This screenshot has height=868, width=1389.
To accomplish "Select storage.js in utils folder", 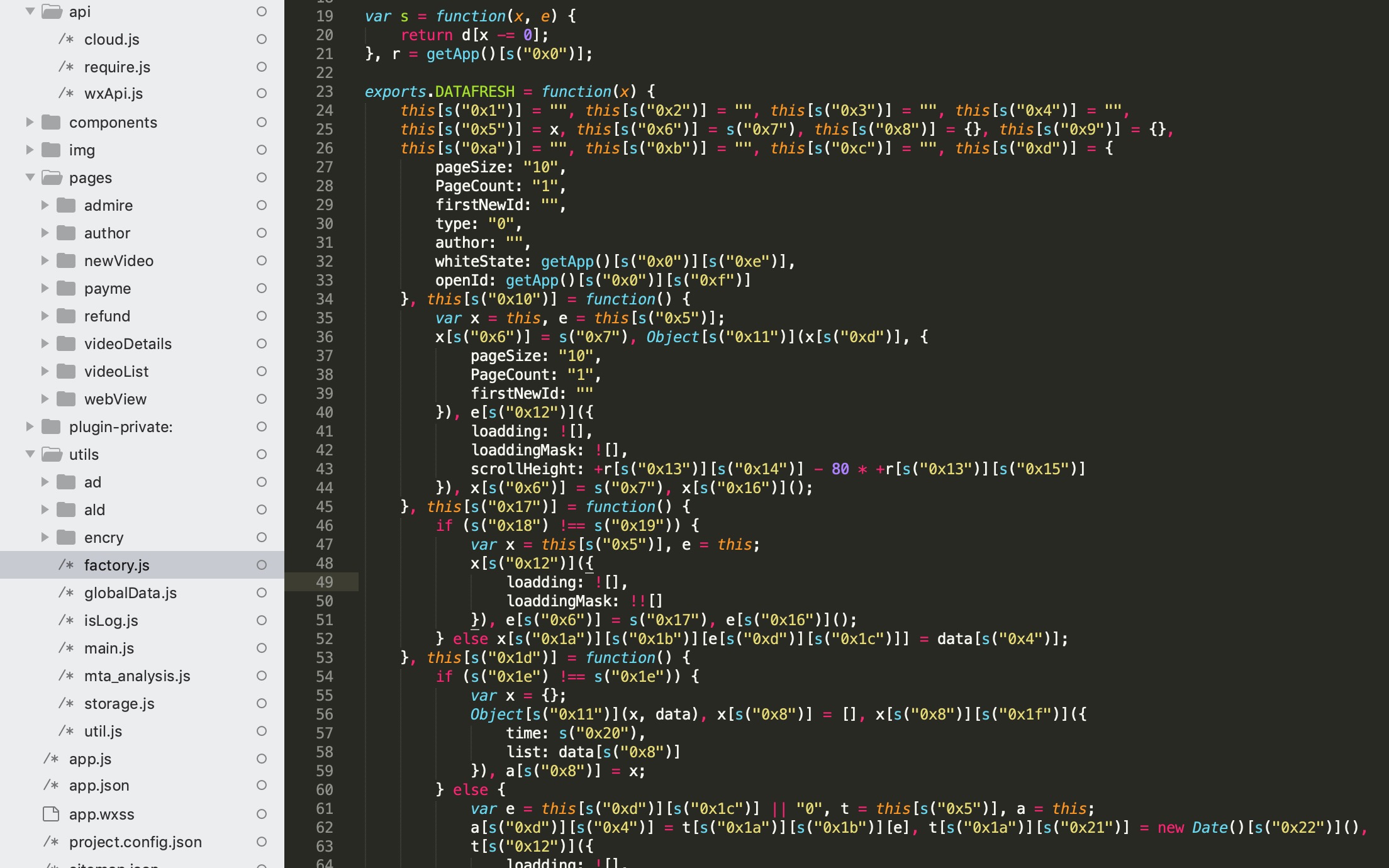I will 119,703.
